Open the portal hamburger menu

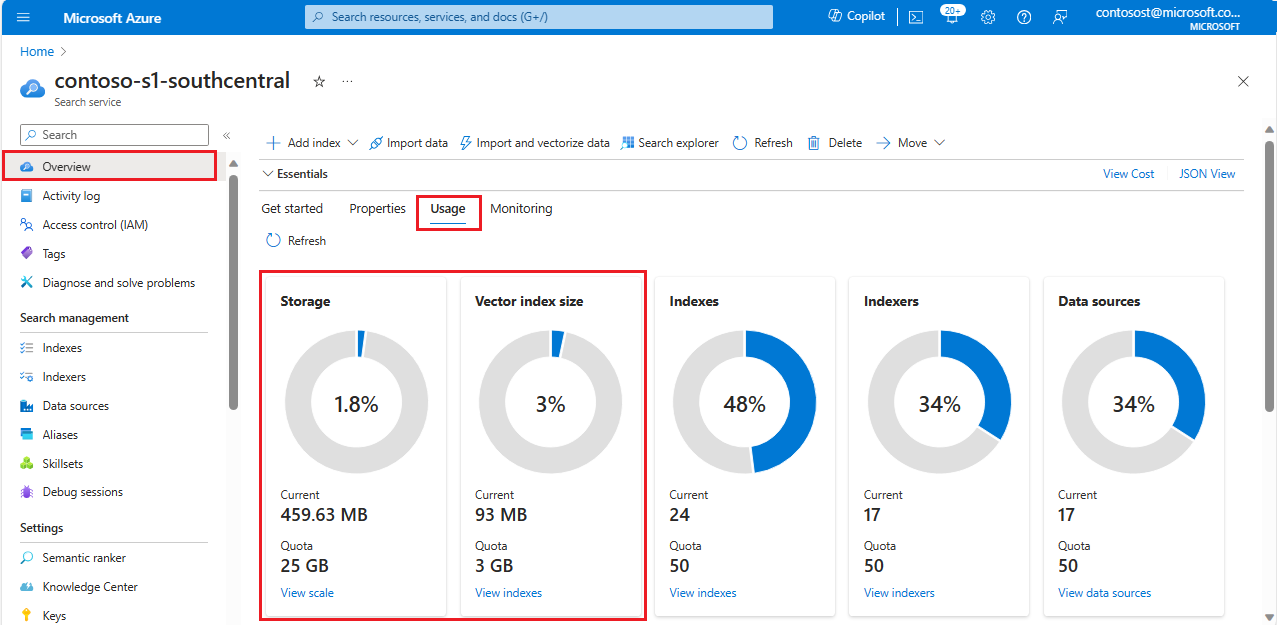24,18
